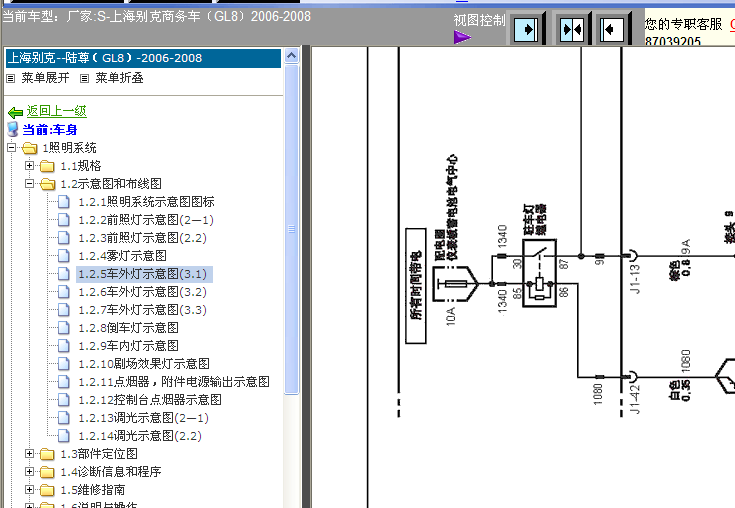This screenshot has height=508, width=735.
Task: Click the document icon beside 1.2.1照明系统示意图图标
Action: 64,202
